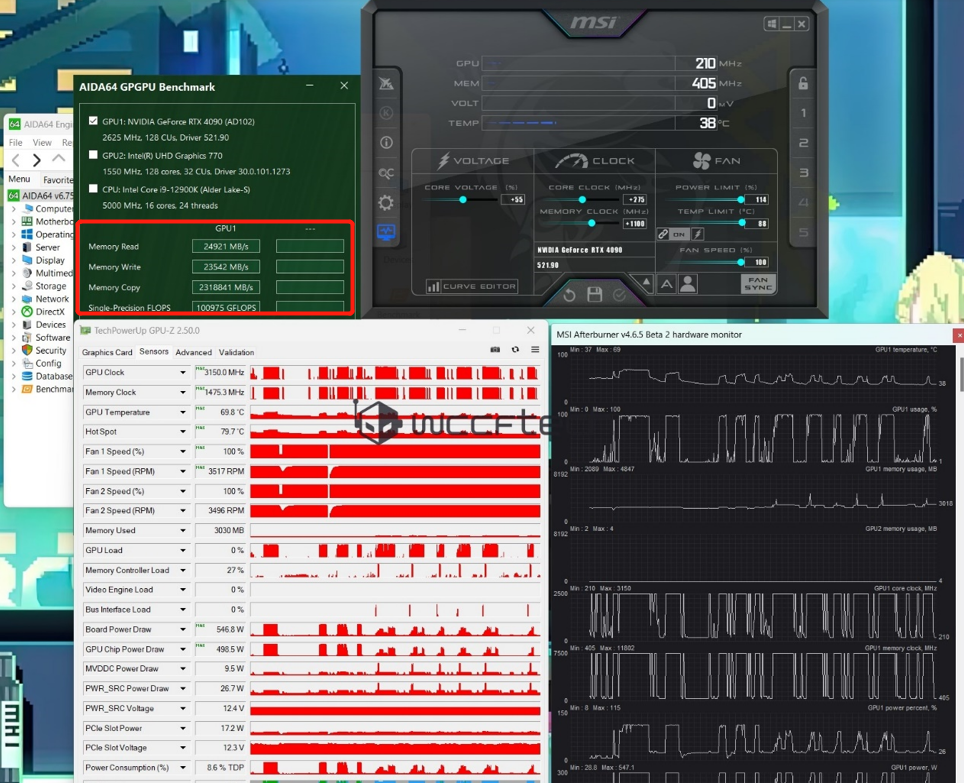Click the information icon in Afterburner sidebar

(386, 143)
